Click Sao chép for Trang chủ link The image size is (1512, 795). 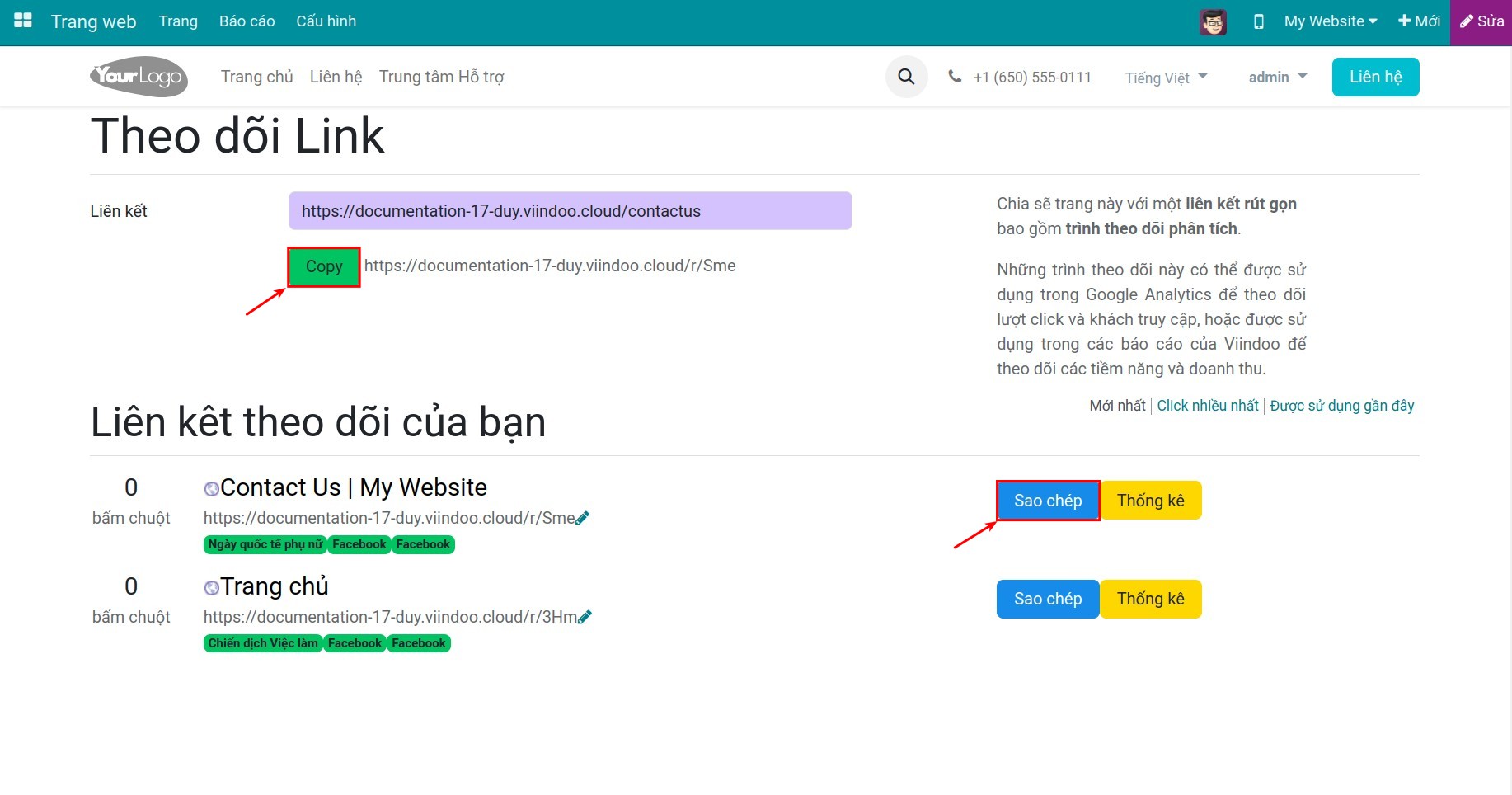click(x=1048, y=599)
